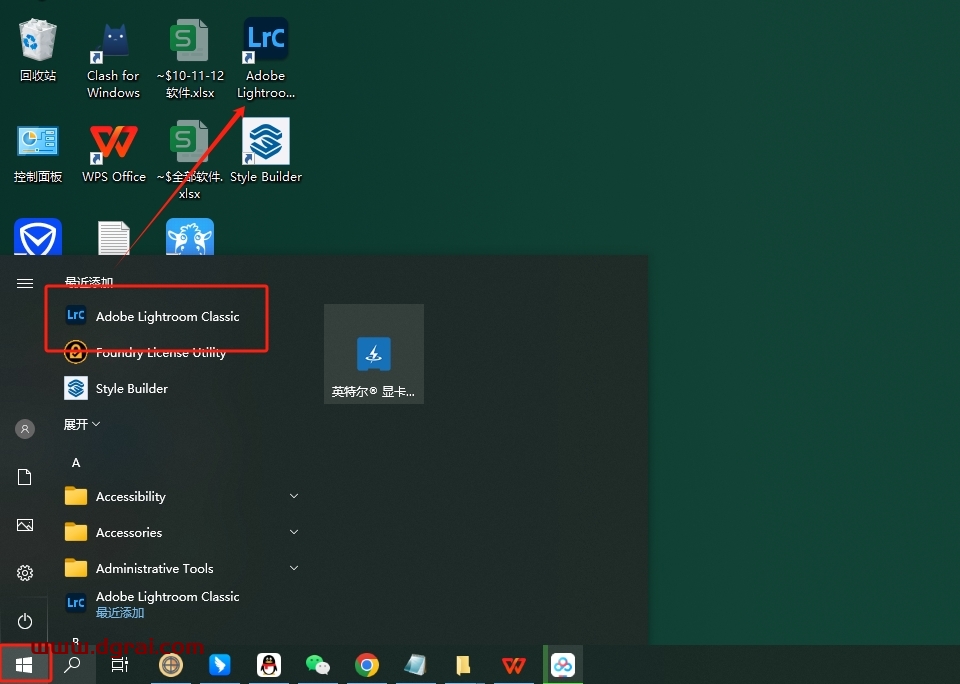Click the letter A section header
Viewport: 960px width, 684px height.
pos(76,463)
